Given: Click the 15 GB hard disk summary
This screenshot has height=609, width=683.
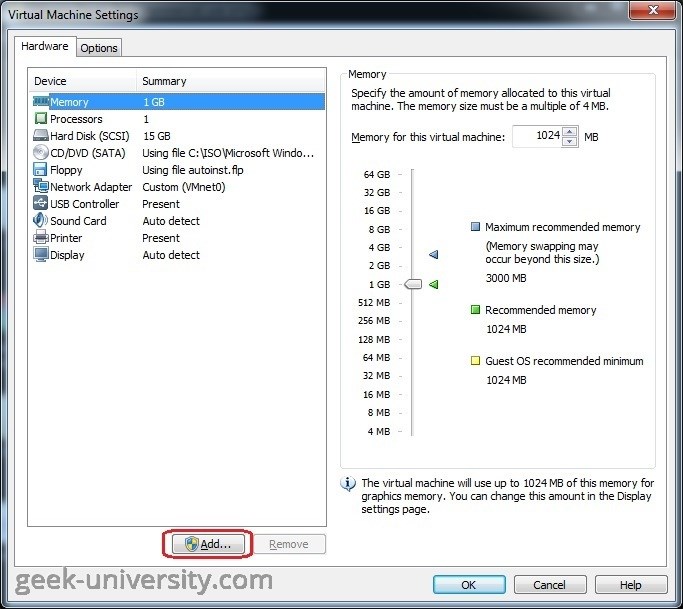Looking at the screenshot, I should point(157,136).
